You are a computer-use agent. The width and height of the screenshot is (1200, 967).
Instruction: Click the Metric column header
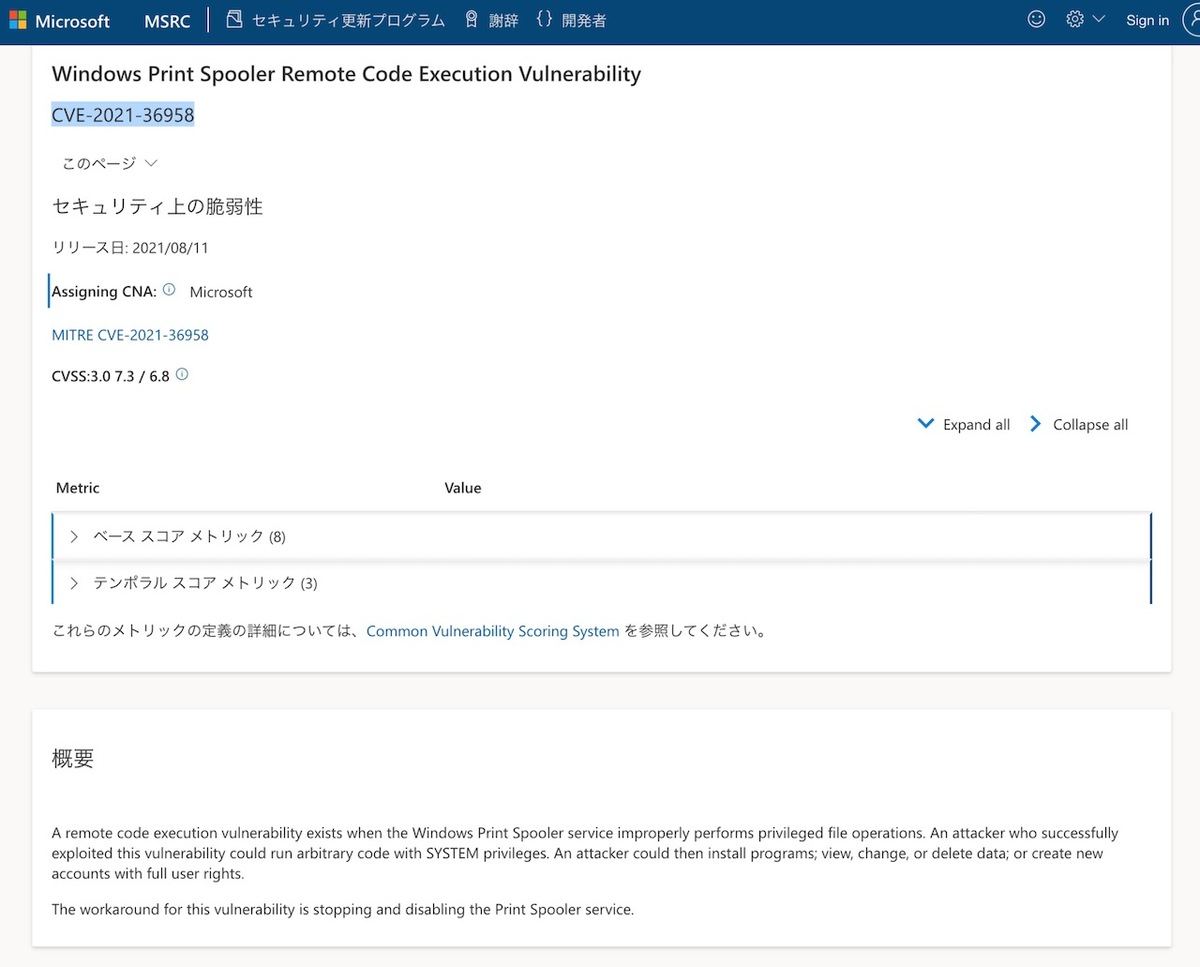(78, 488)
